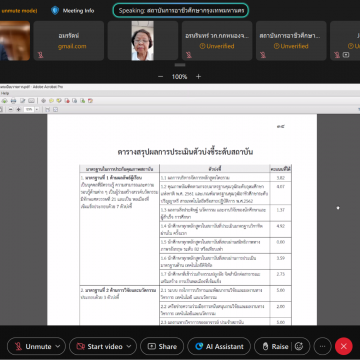The height and width of the screenshot is (360, 360).
Task: Click the last red PDF icon in Acrobat toolbar
Action: [x=90, y=100]
